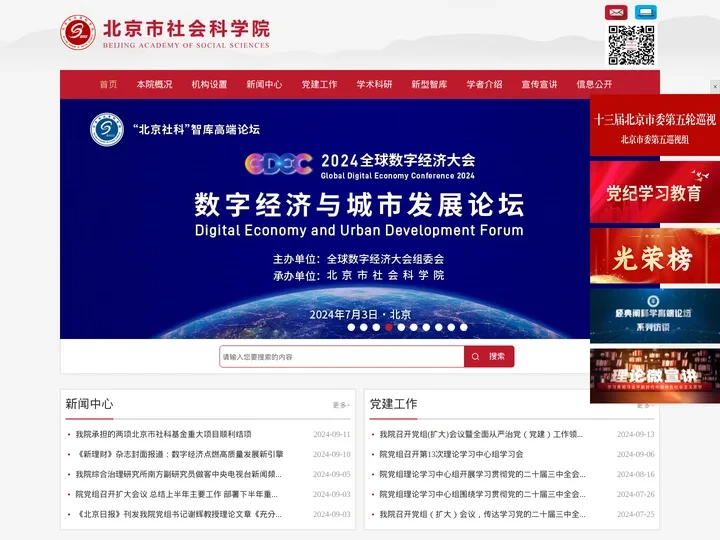The height and width of the screenshot is (540, 720).
Task: Open the 党建工作 navigation menu item
Action: [x=320, y=84]
